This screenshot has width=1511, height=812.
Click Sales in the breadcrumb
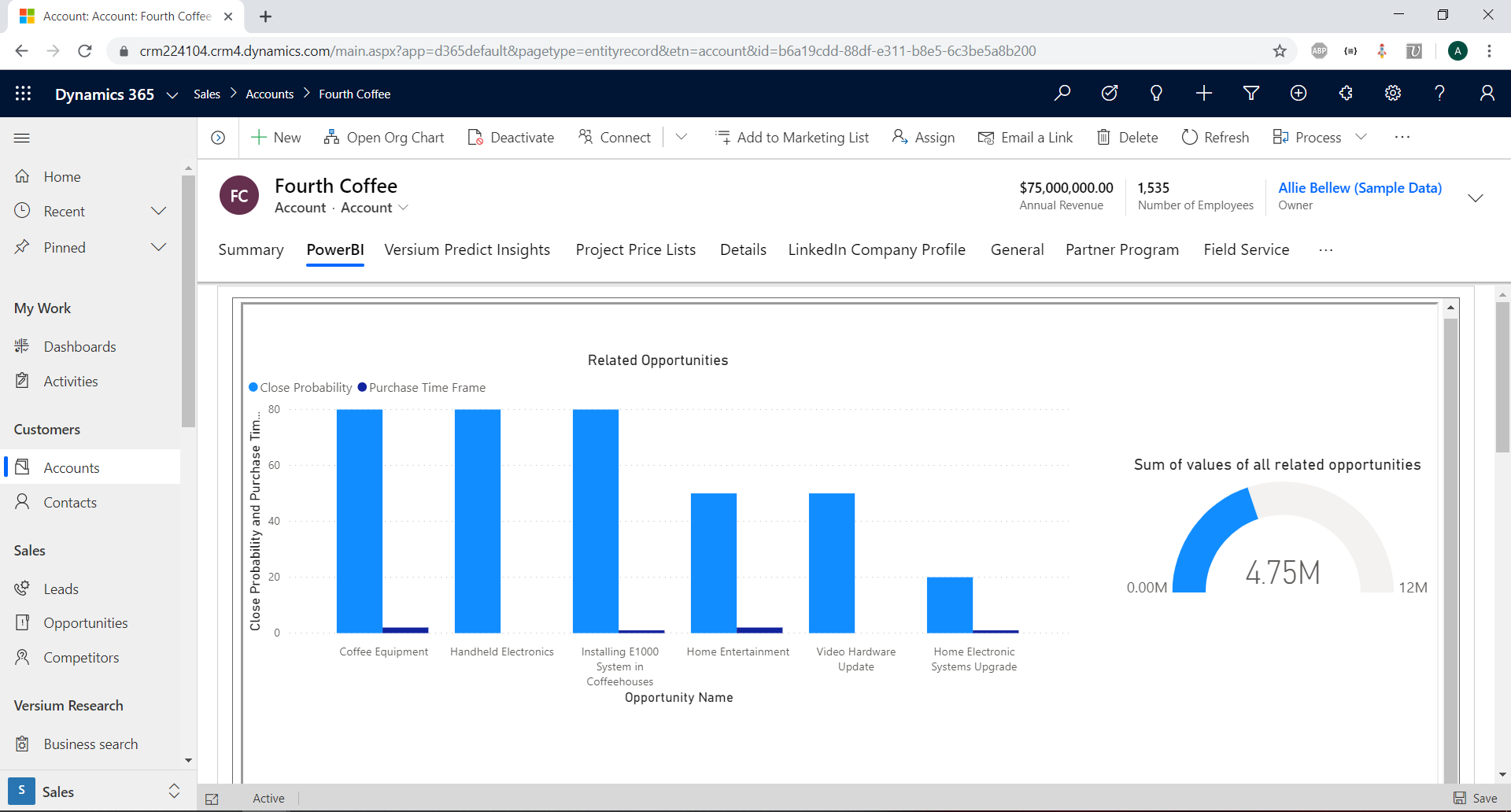207,94
